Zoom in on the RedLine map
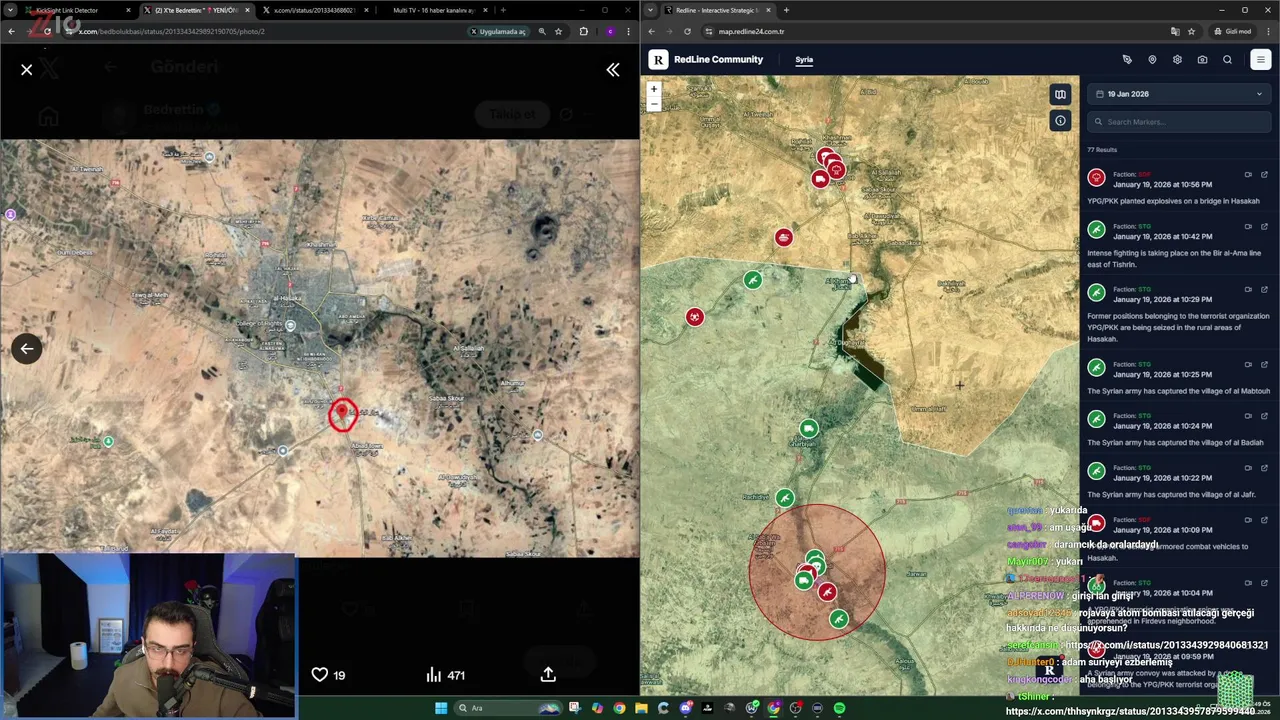This screenshot has height=720, width=1280. point(654,89)
